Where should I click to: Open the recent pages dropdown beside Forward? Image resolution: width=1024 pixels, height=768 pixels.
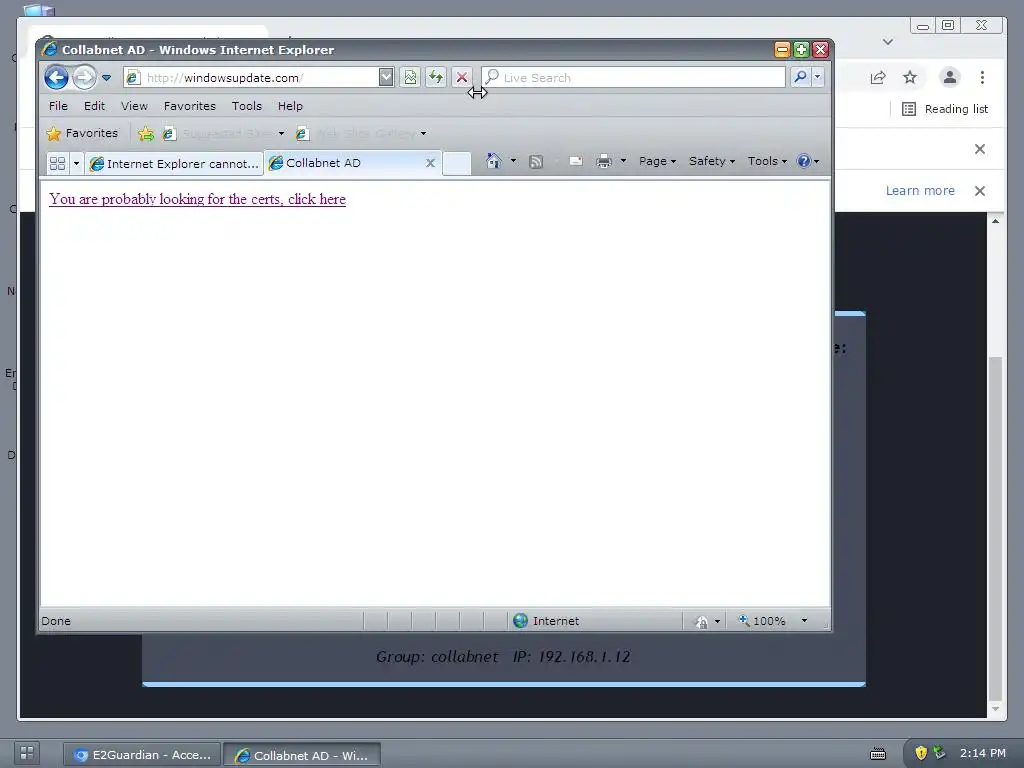106,78
